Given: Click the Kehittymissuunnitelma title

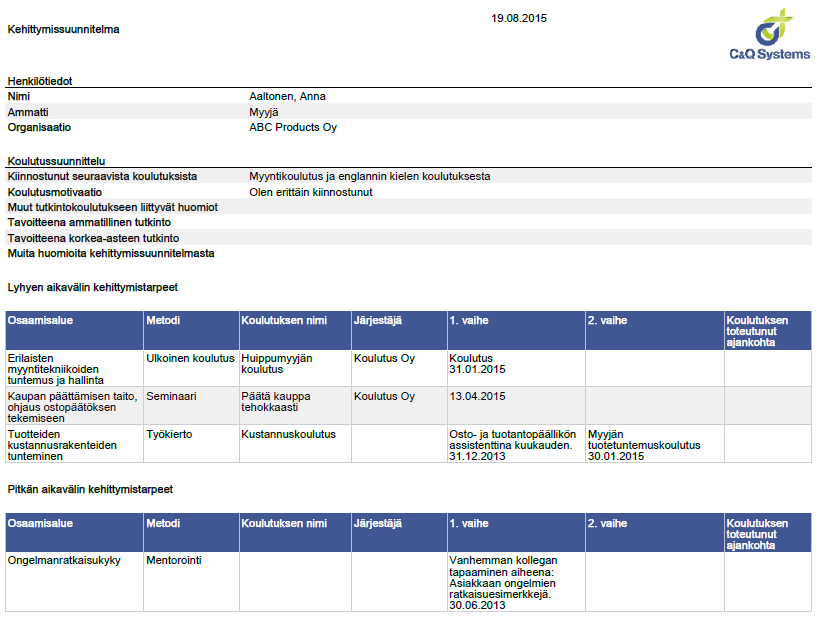Looking at the screenshot, I should coord(63,30).
